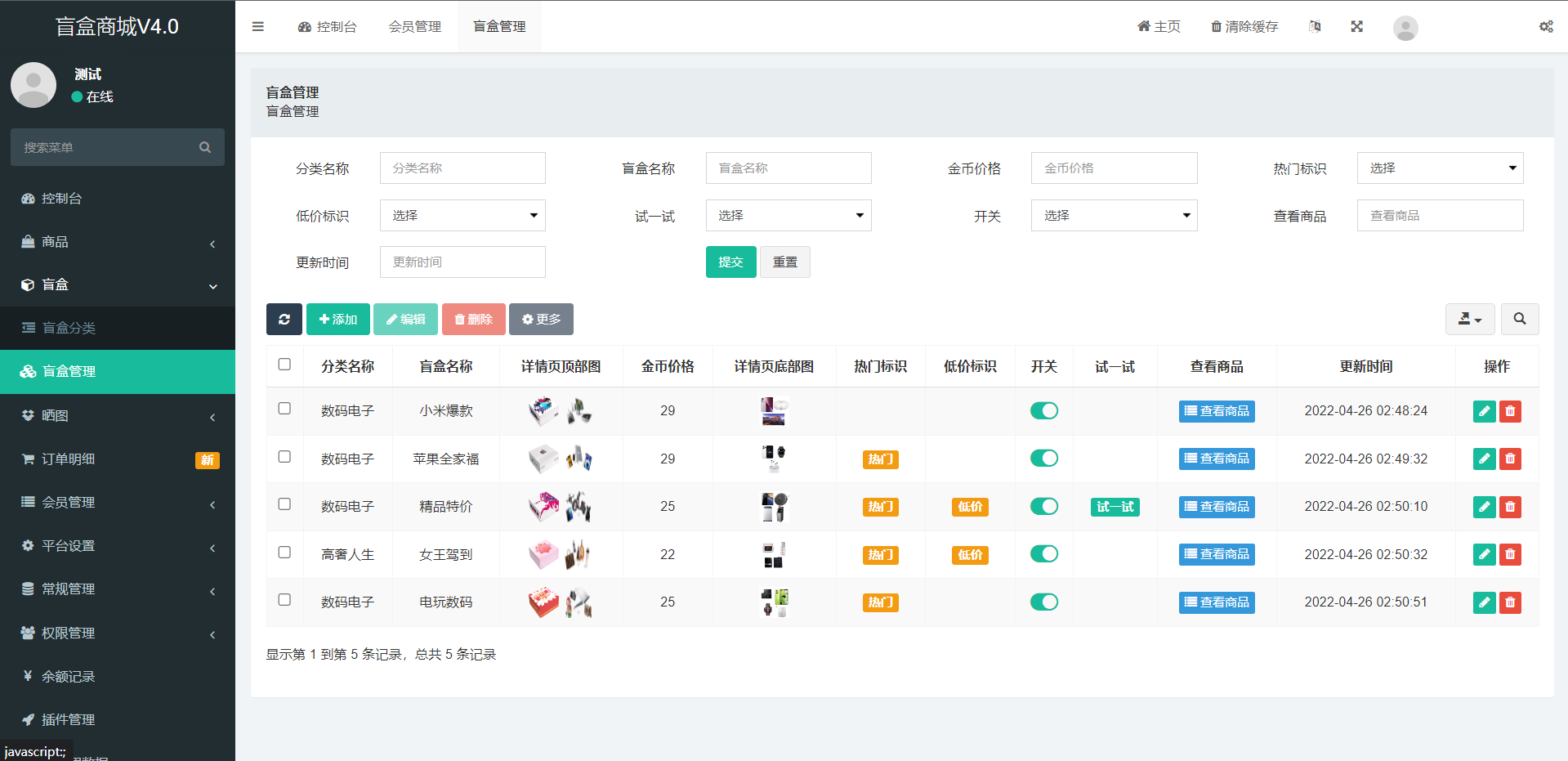Open the export format dropdown above the table
The width and height of the screenshot is (1568, 761).
click(x=1469, y=319)
